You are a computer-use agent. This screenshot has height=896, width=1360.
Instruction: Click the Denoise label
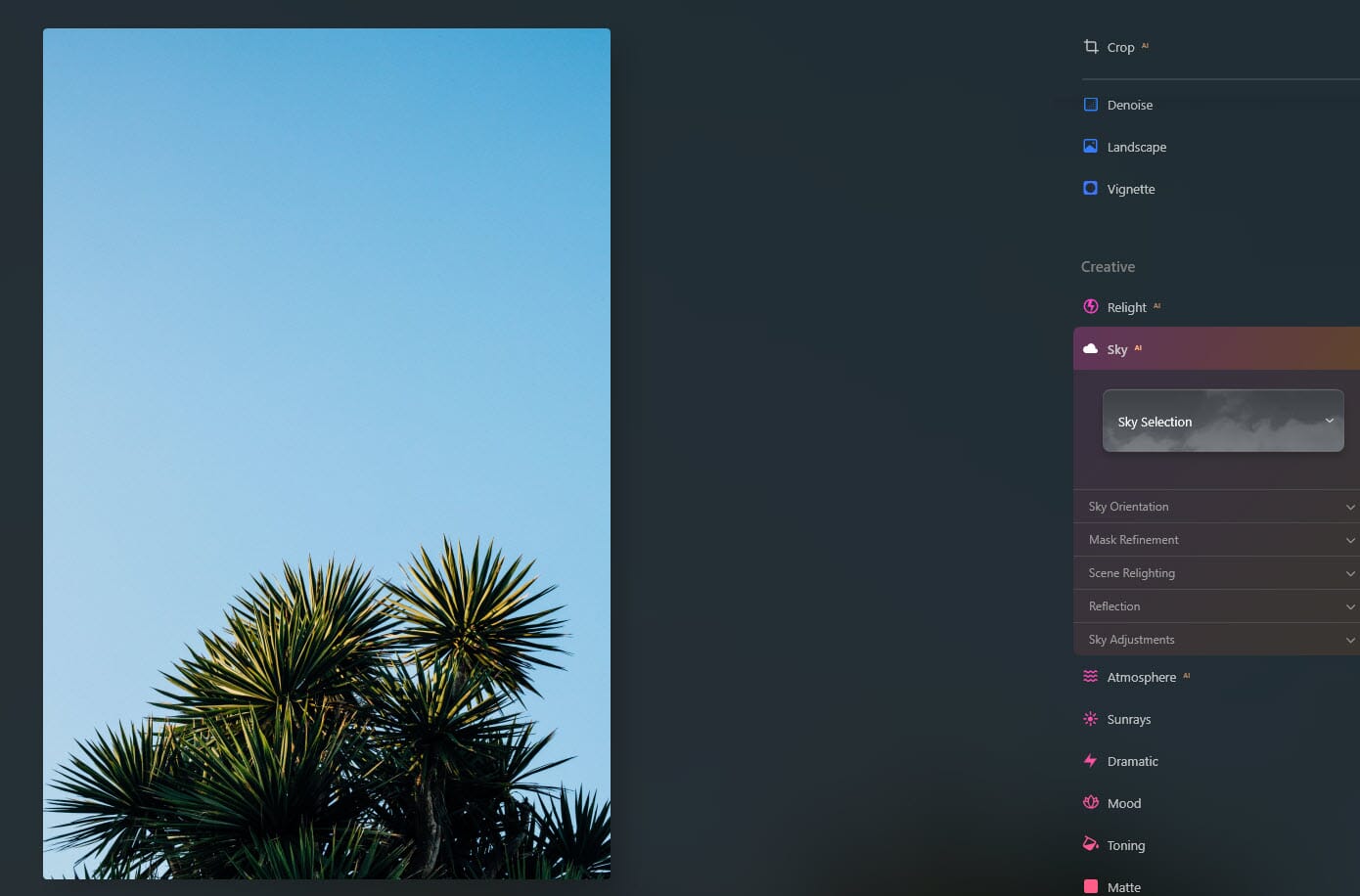[1130, 105]
